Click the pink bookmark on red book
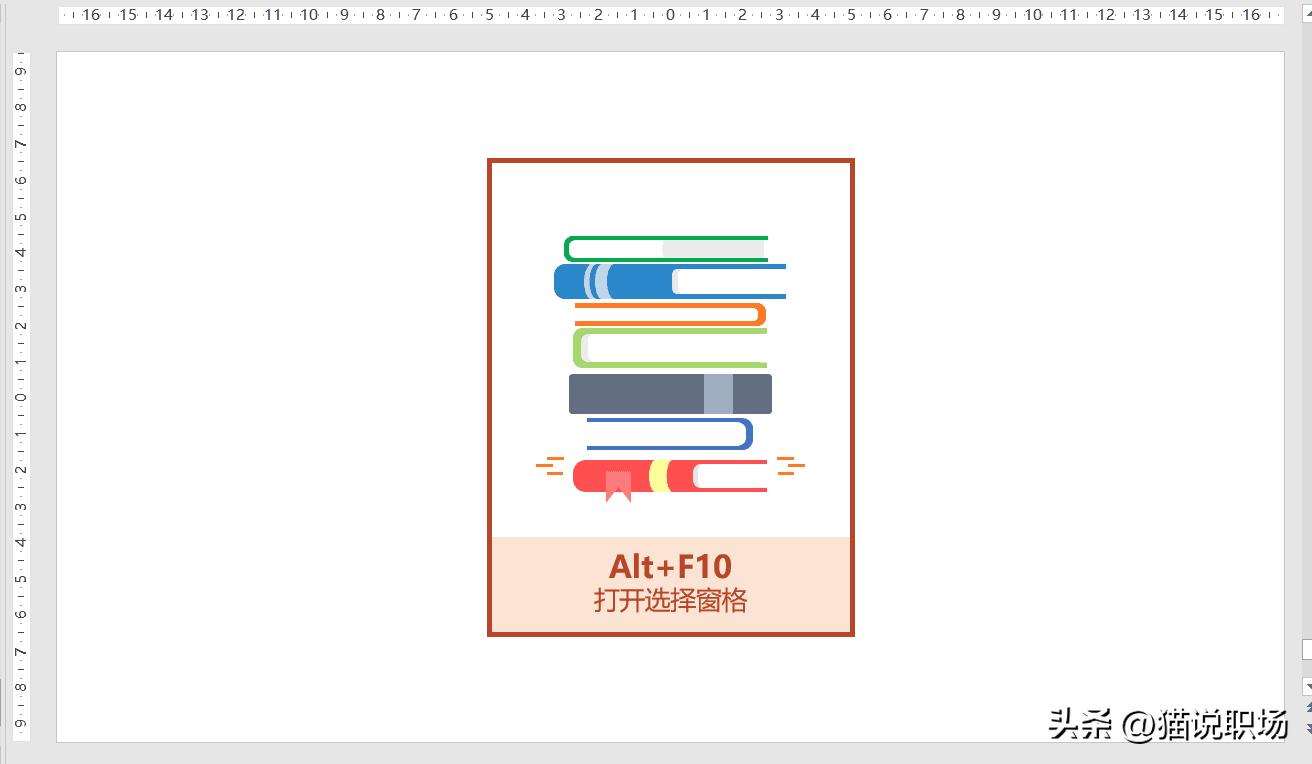The height and width of the screenshot is (764, 1312). tap(618, 486)
